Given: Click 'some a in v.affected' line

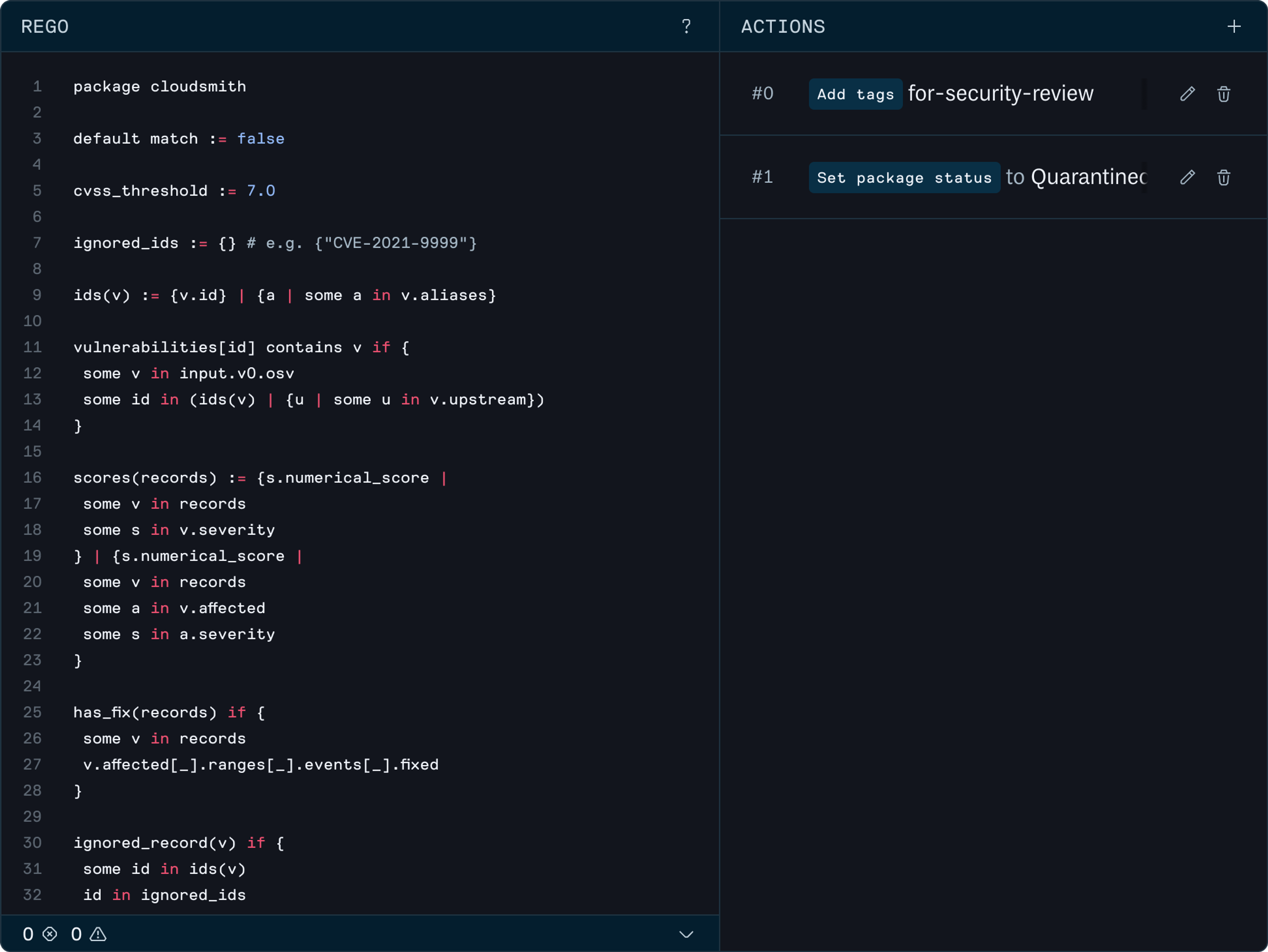Looking at the screenshot, I should click(174, 608).
